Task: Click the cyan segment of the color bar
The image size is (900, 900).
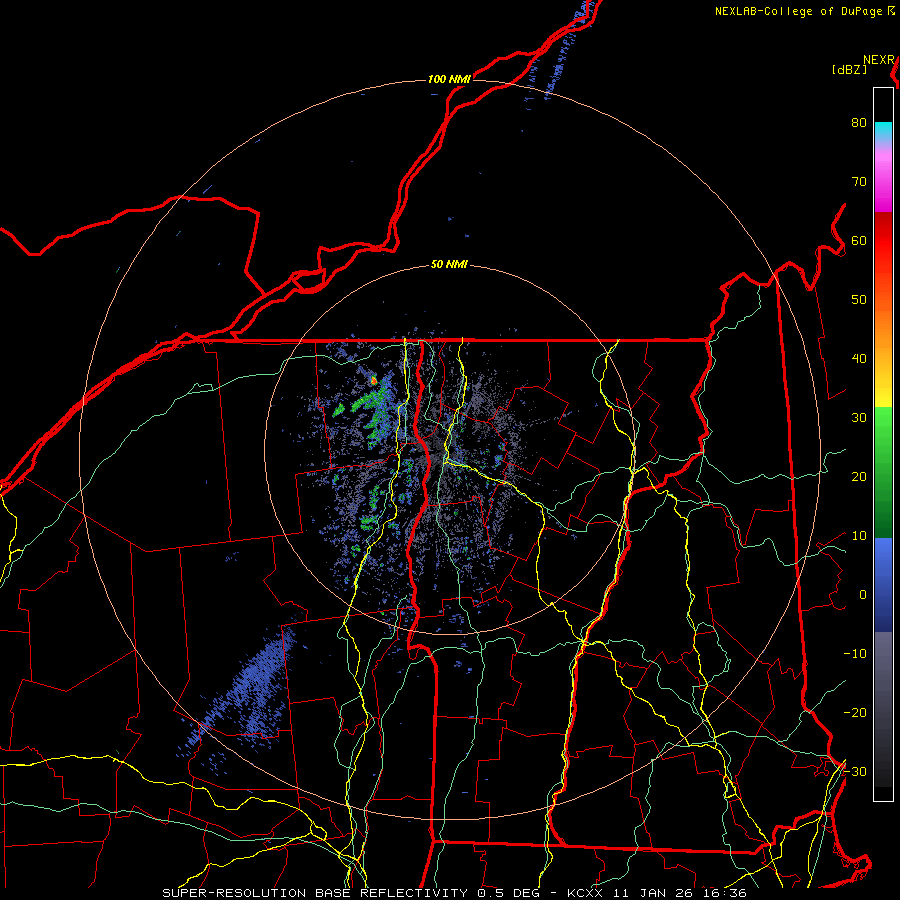Action: coord(883,132)
